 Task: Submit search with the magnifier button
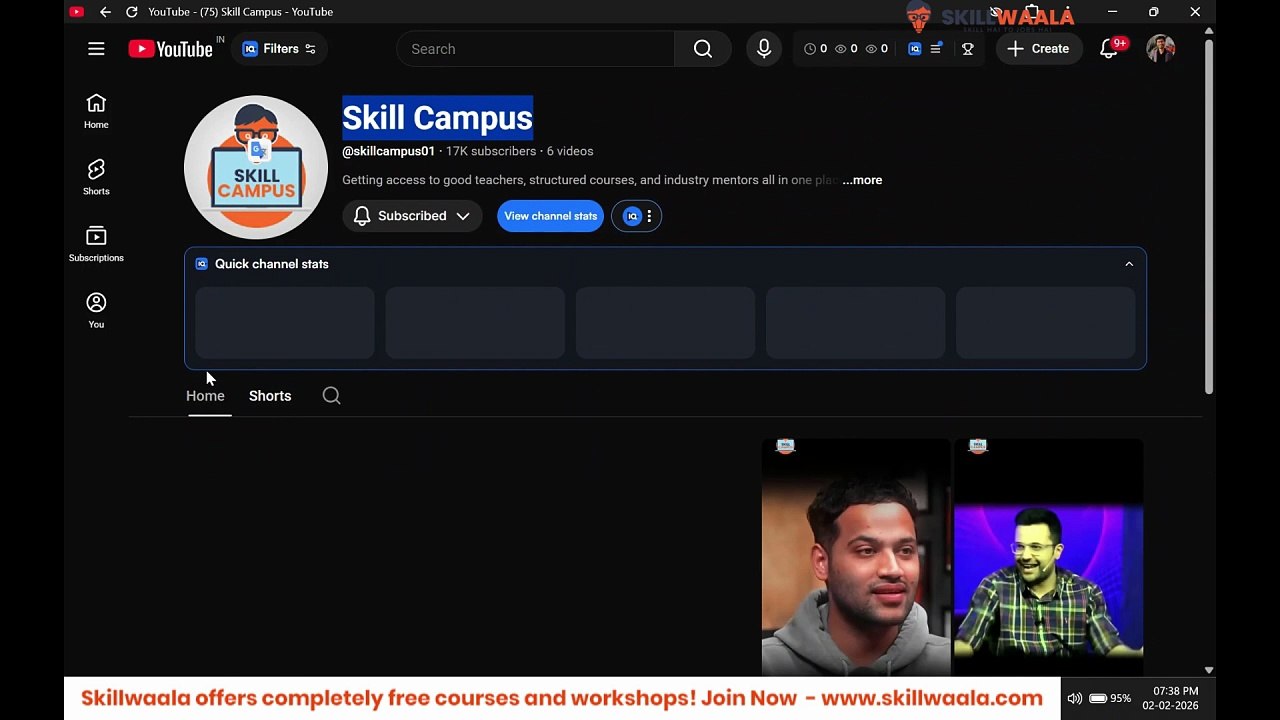(703, 49)
